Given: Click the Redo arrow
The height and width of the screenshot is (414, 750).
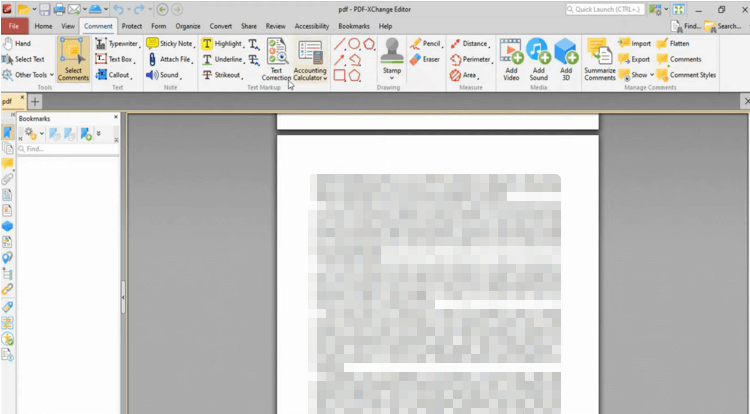Looking at the screenshot, I should tap(139, 9).
